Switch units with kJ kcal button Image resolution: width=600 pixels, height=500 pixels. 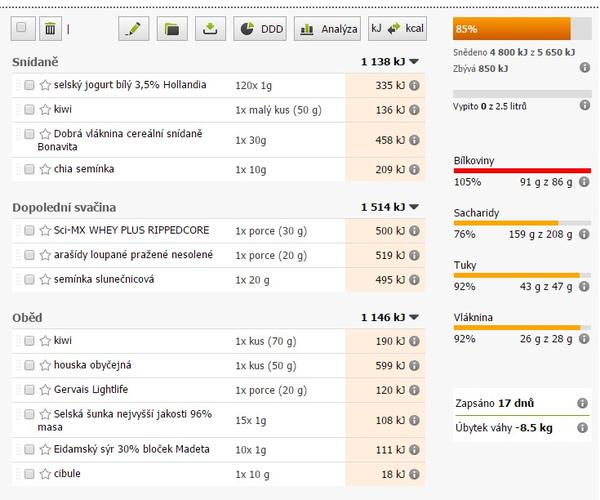pyautogui.click(x=398, y=29)
